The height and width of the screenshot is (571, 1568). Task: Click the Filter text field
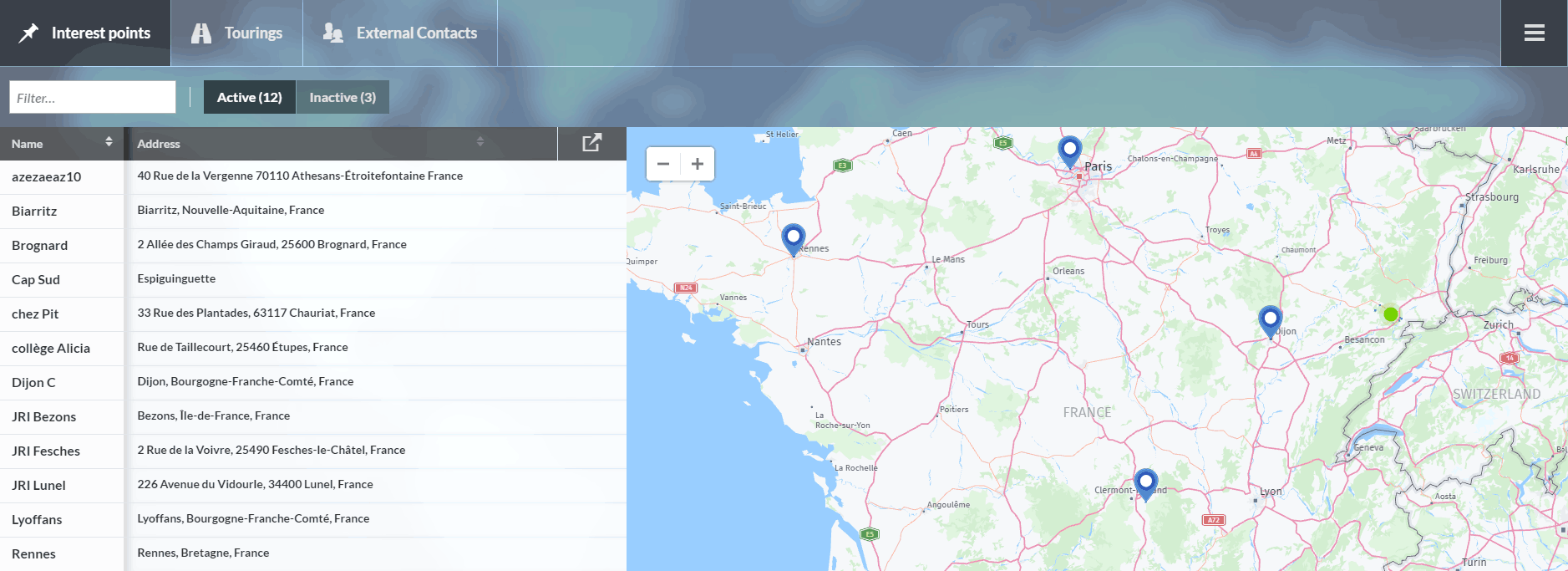coord(93,97)
